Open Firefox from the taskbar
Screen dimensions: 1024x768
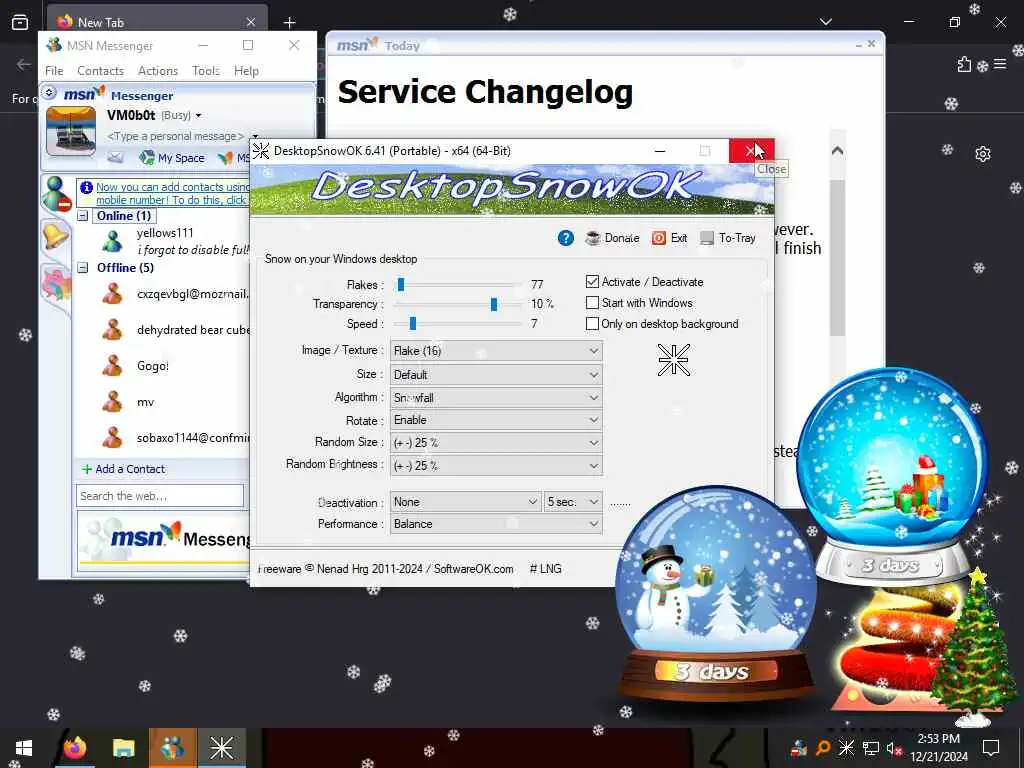75,748
